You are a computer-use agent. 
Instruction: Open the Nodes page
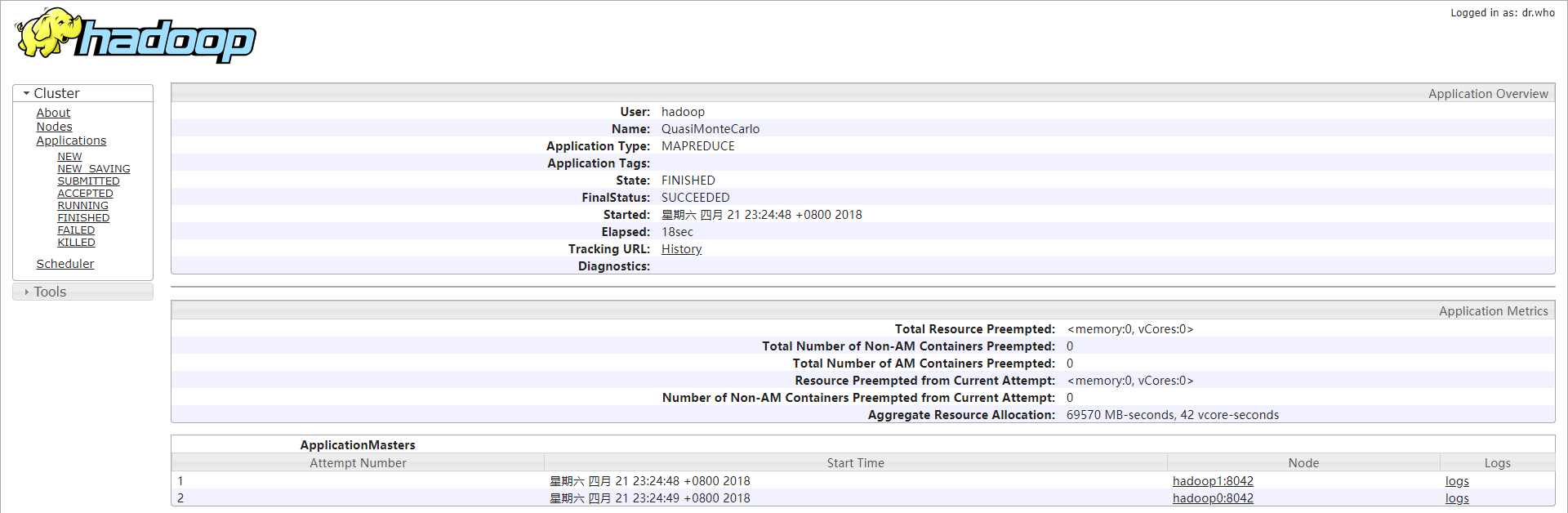tap(54, 127)
